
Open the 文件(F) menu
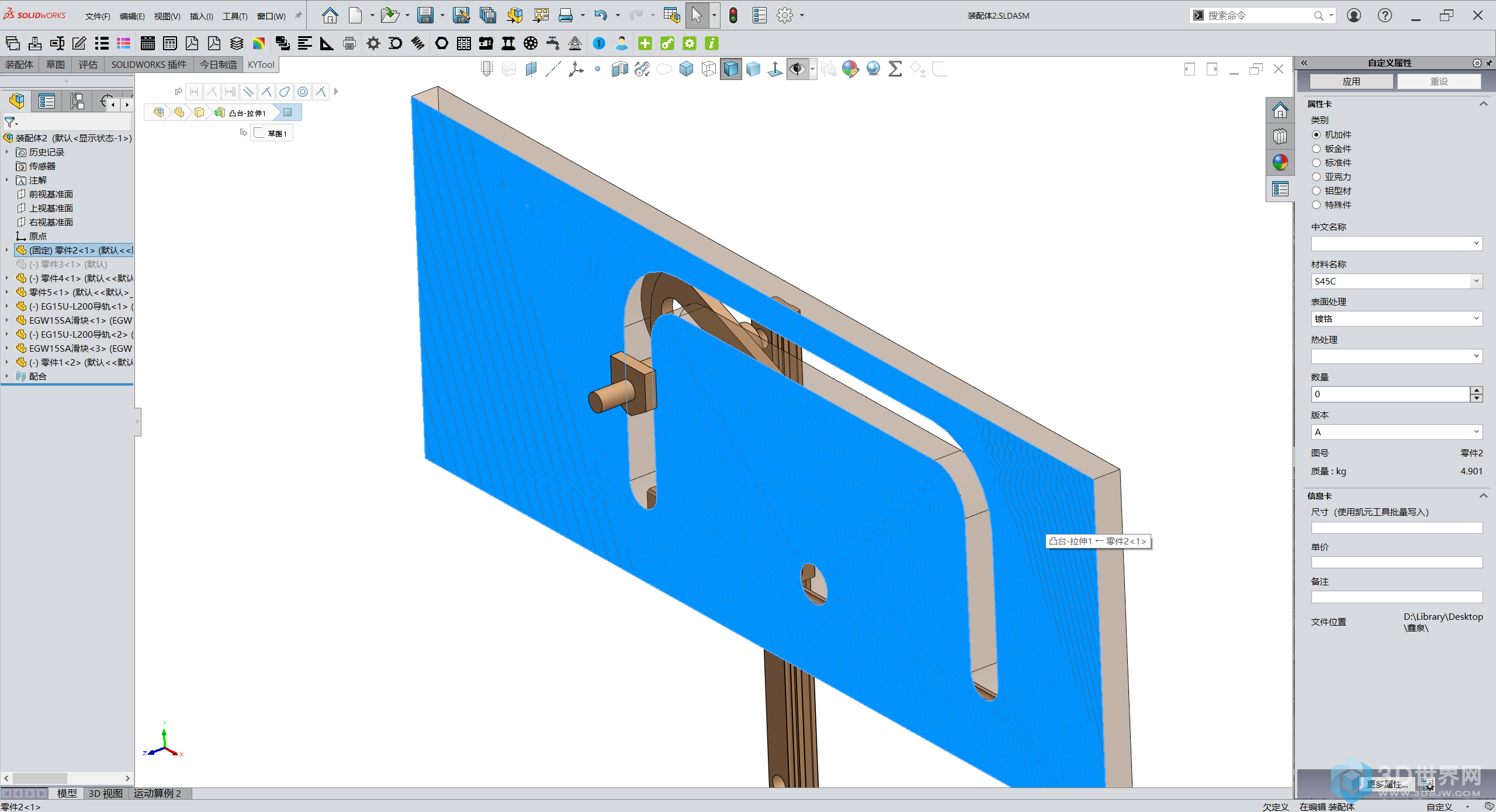tap(98, 16)
